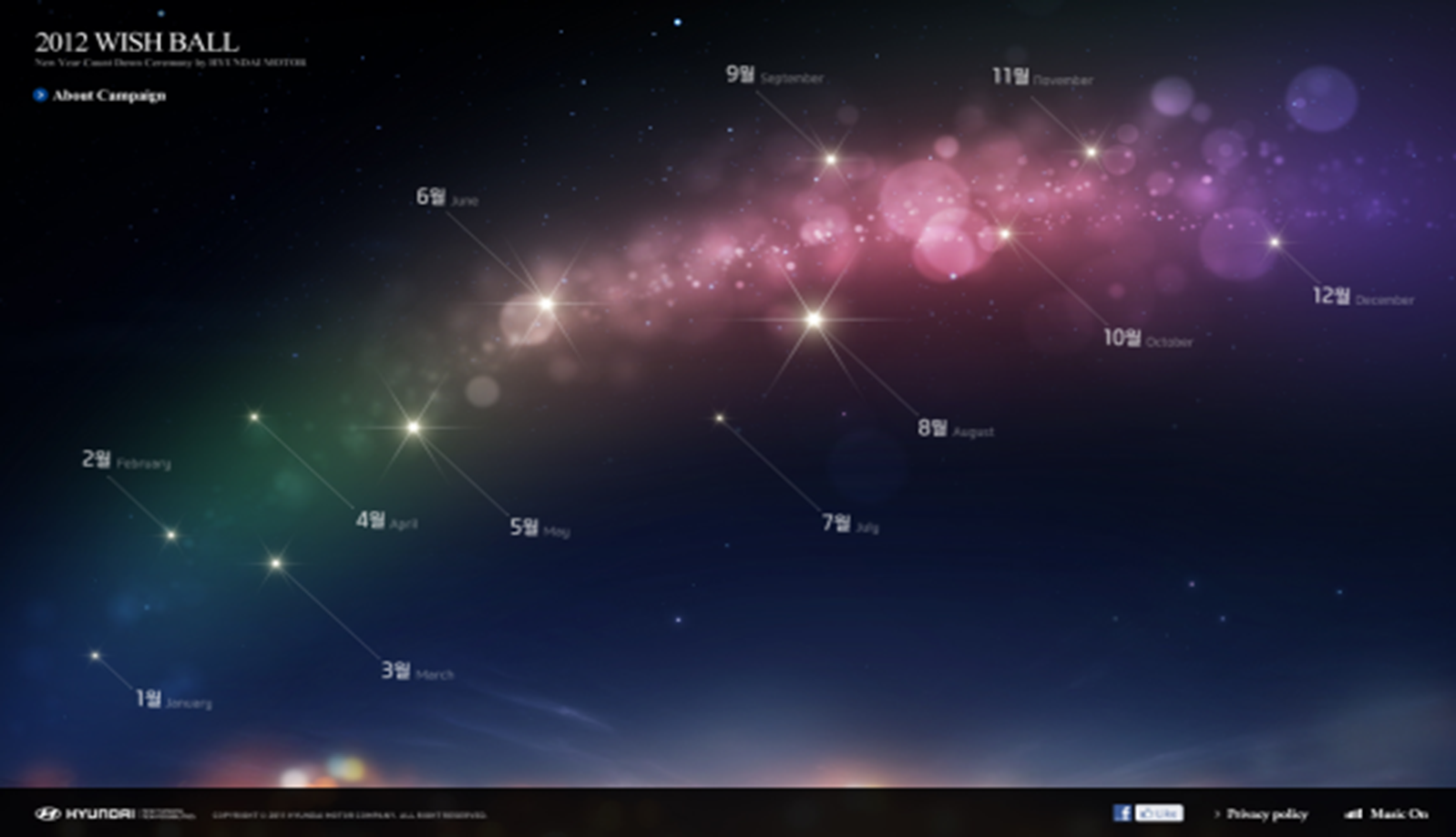Click the star linked to 12월 December
The image size is (1456, 837).
coord(1275,242)
